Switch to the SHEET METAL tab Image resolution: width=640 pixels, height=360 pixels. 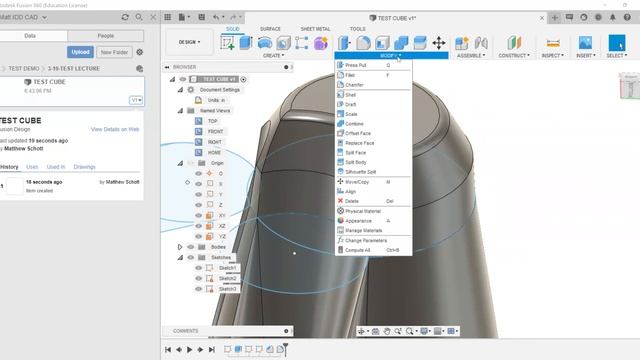pyautogui.click(x=315, y=29)
